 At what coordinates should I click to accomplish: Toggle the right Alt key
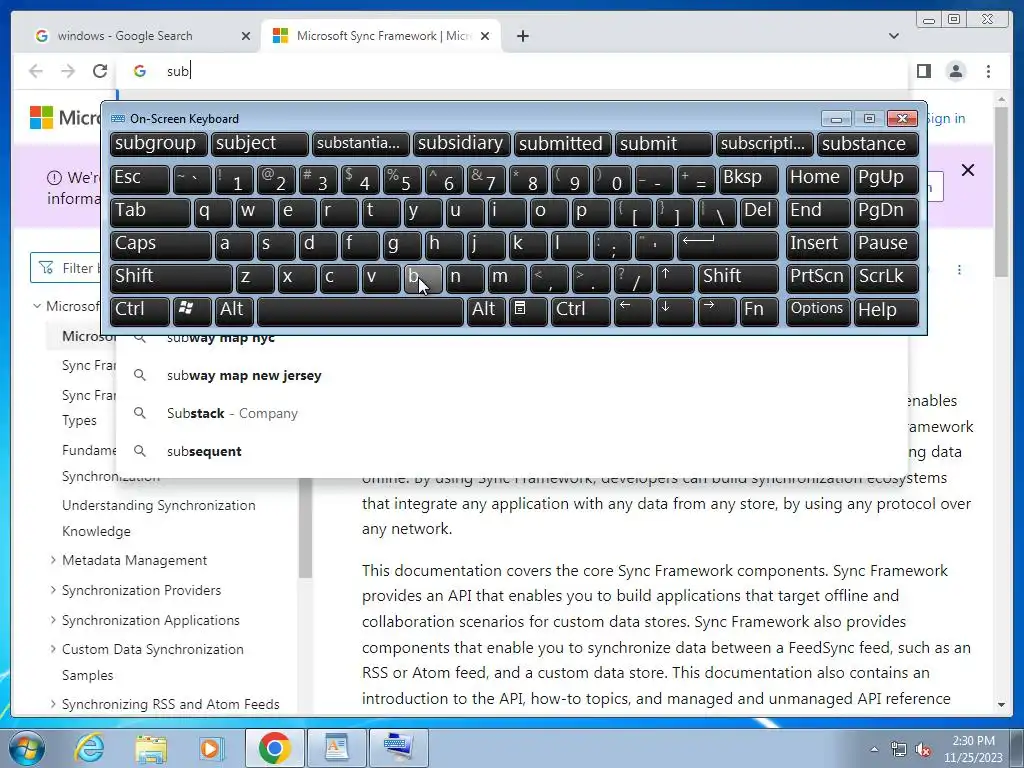point(485,311)
